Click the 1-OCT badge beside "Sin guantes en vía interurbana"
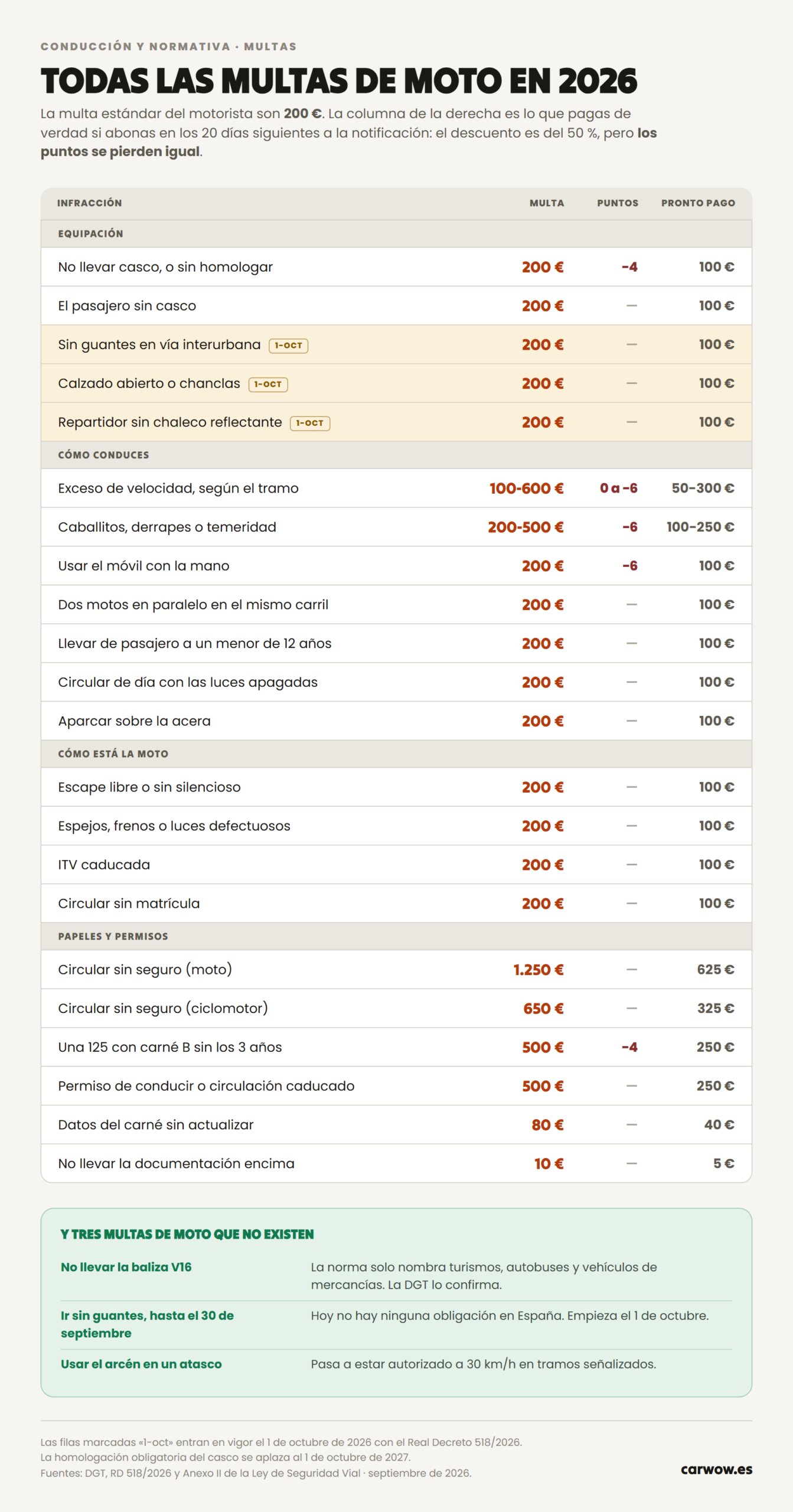The image size is (793, 1512). (x=289, y=346)
